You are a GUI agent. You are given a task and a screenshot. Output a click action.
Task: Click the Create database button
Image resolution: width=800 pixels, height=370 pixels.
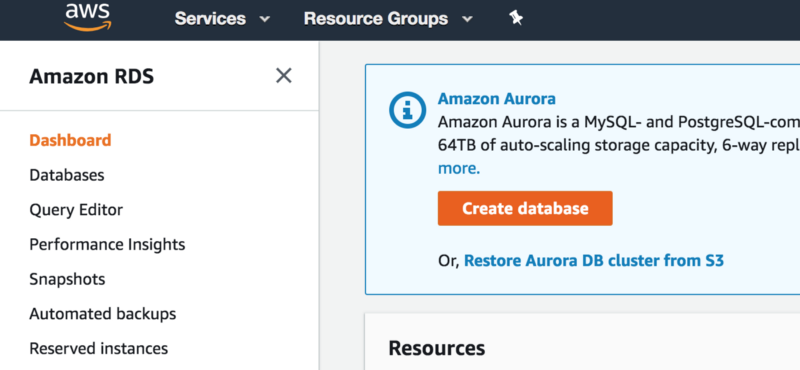click(x=525, y=208)
